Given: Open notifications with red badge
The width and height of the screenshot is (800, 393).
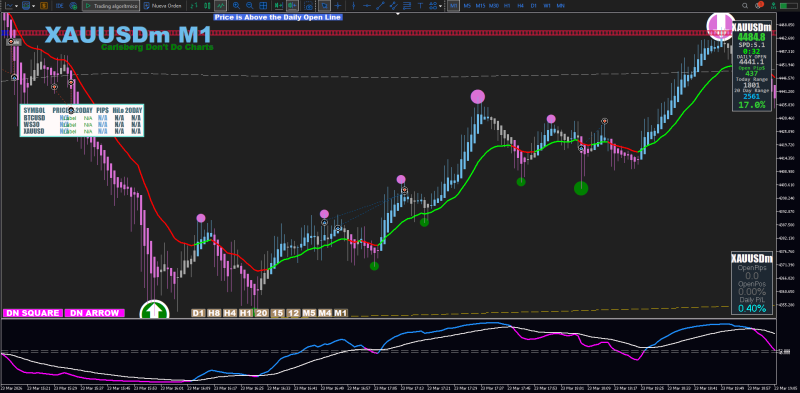Looking at the screenshot, I should click(759, 5).
